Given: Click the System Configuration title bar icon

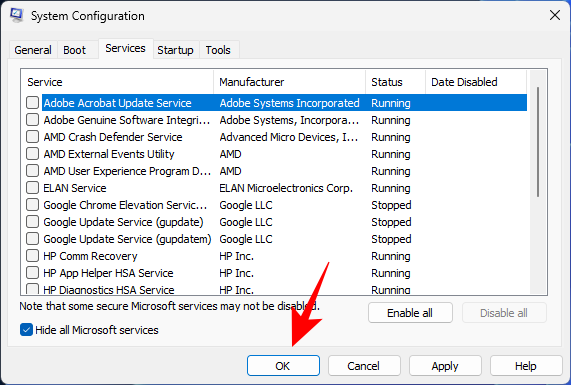Looking at the screenshot, I should tap(16, 15).
